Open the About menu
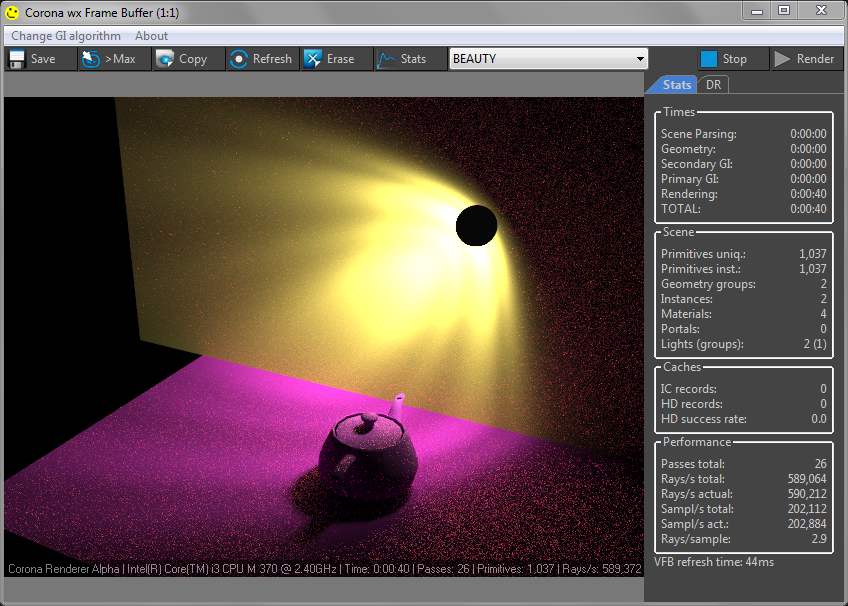Image resolution: width=848 pixels, height=606 pixels. 151,36
